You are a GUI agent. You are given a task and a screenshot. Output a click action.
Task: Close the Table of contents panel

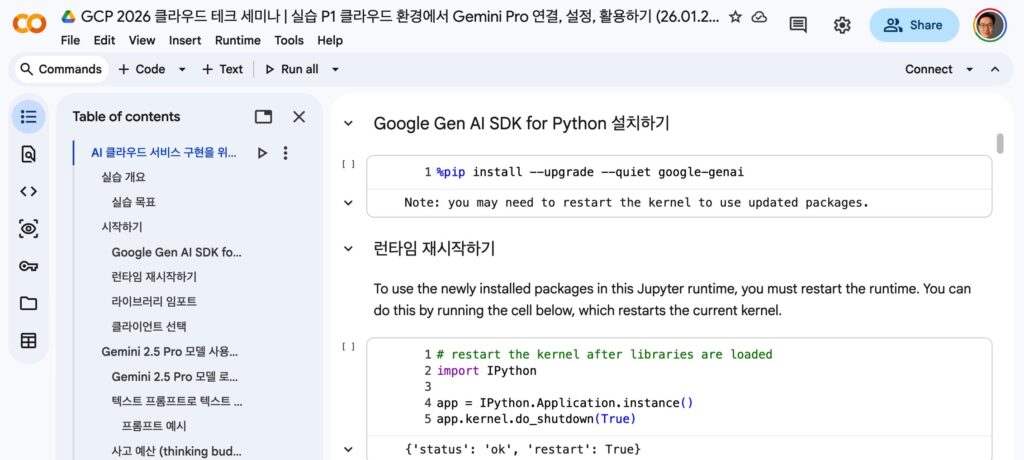tap(299, 117)
